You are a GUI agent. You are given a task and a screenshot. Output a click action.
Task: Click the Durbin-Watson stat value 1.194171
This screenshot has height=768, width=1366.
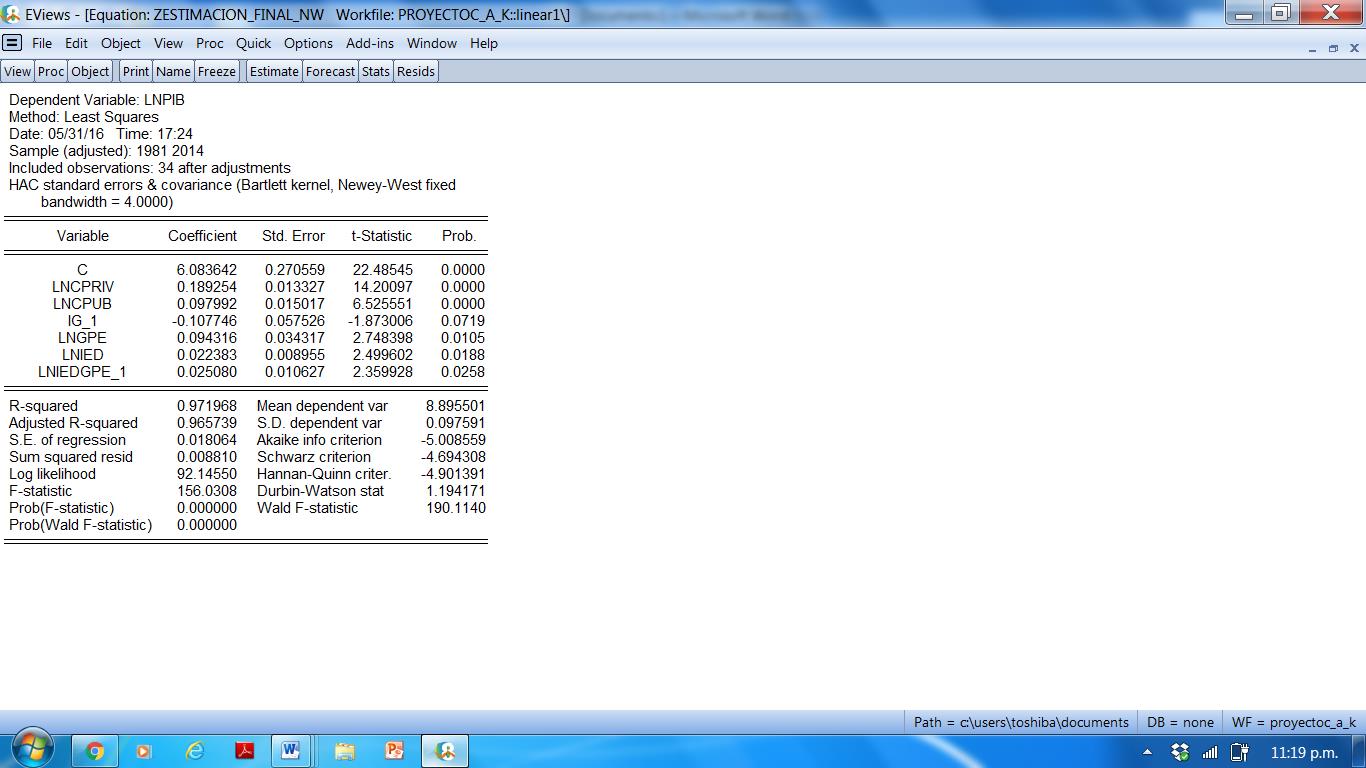click(455, 491)
